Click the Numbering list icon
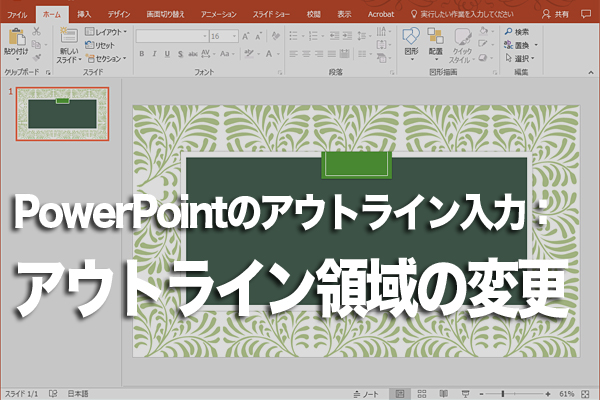The width and height of the screenshot is (600, 400). (313, 36)
